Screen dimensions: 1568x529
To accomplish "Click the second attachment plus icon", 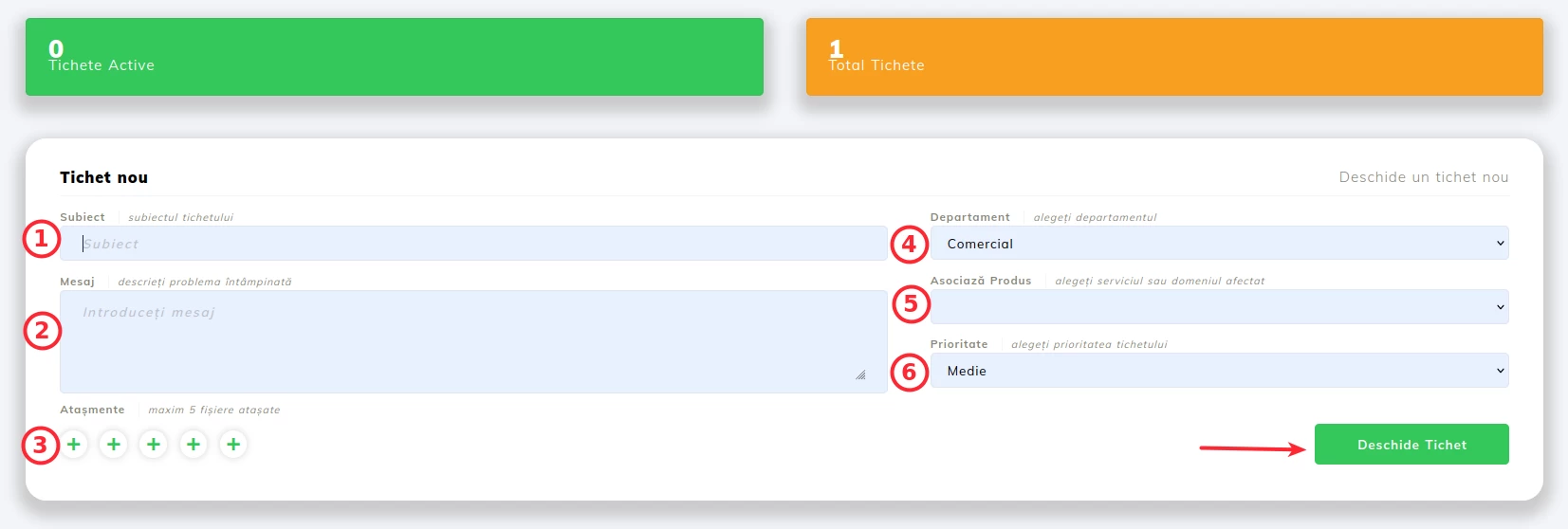I will click(x=114, y=444).
